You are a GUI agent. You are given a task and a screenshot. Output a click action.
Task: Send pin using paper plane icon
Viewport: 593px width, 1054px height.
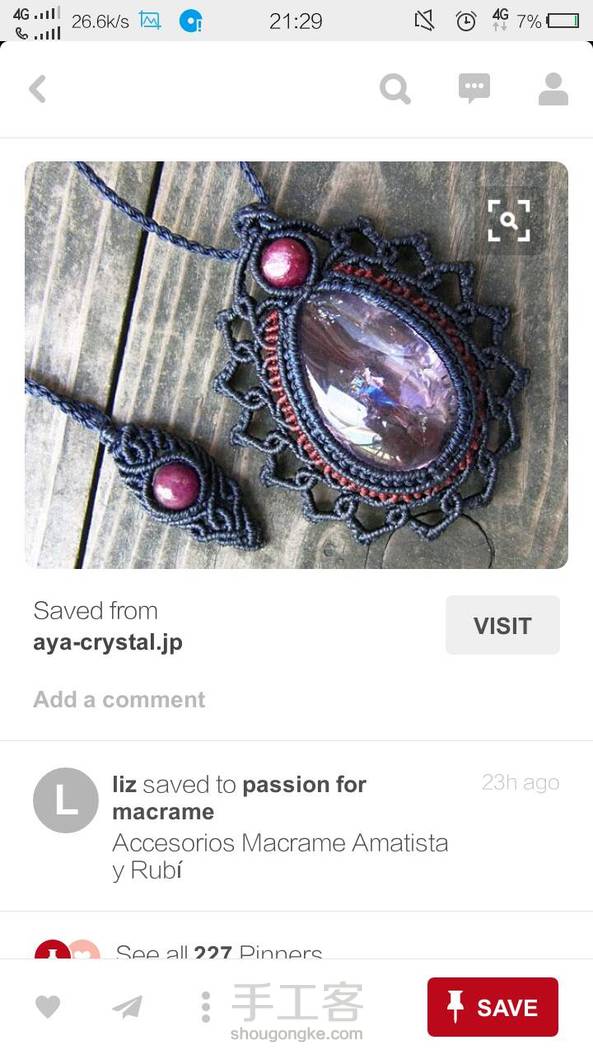[127, 1006]
